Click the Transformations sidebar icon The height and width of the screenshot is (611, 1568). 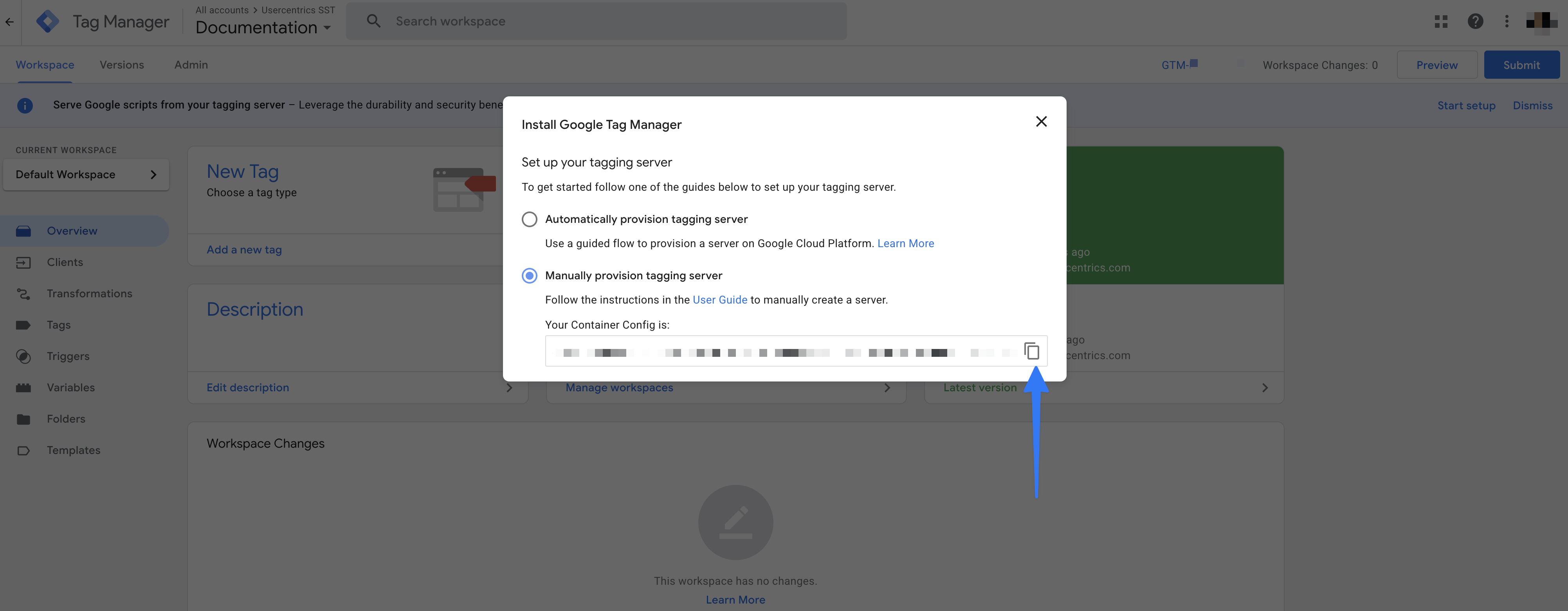[23, 294]
